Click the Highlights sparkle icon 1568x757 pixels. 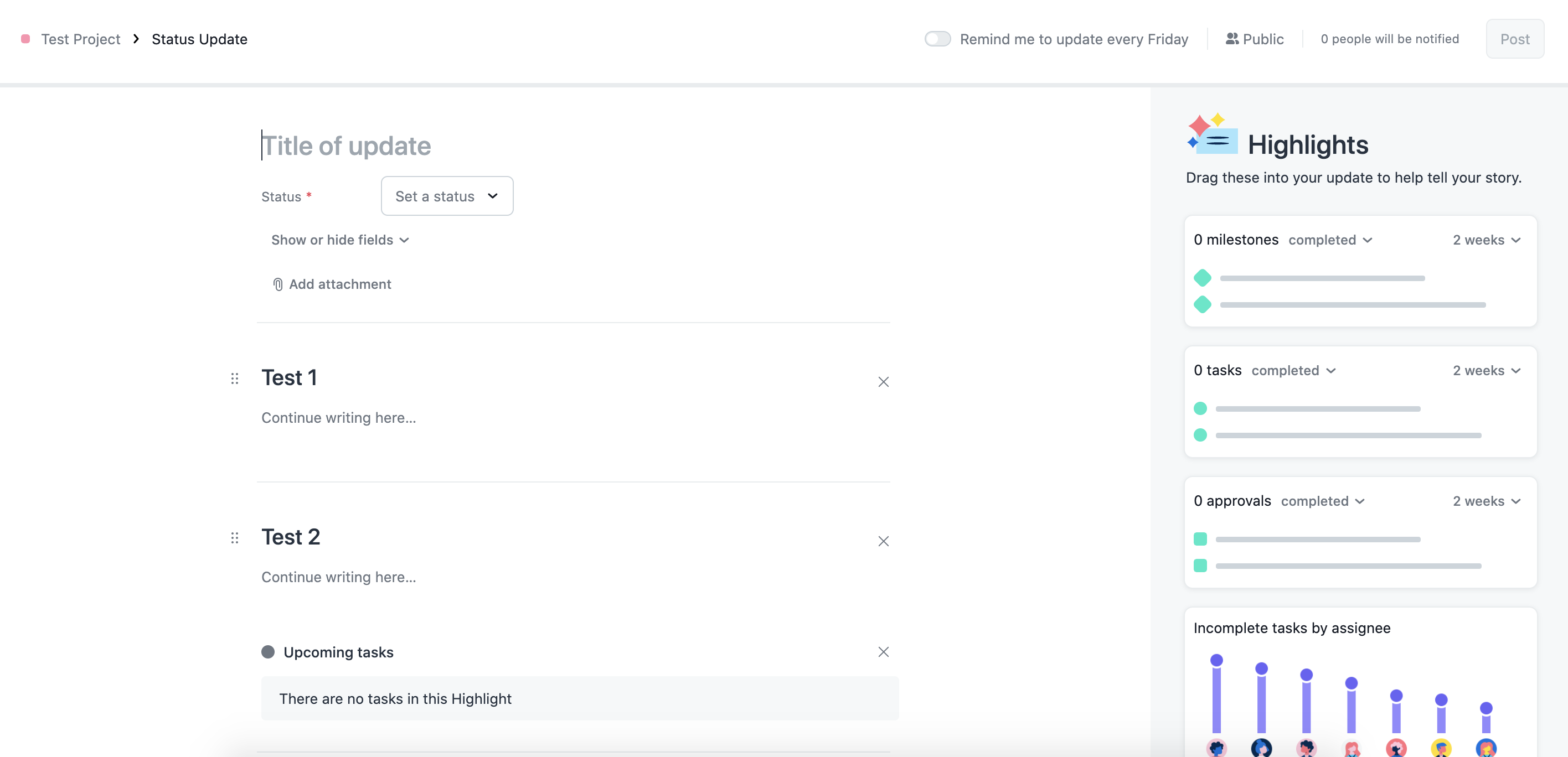(x=1212, y=134)
